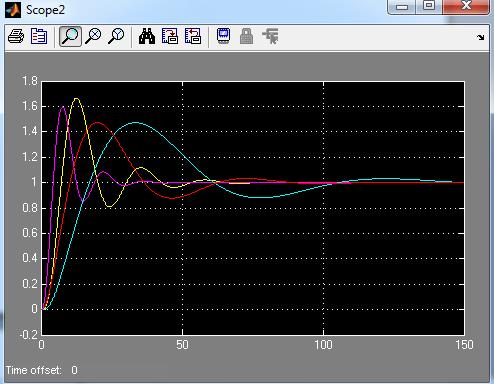Minimize the Scope2 window
The height and width of the screenshot is (384, 494).
click(402, 6)
